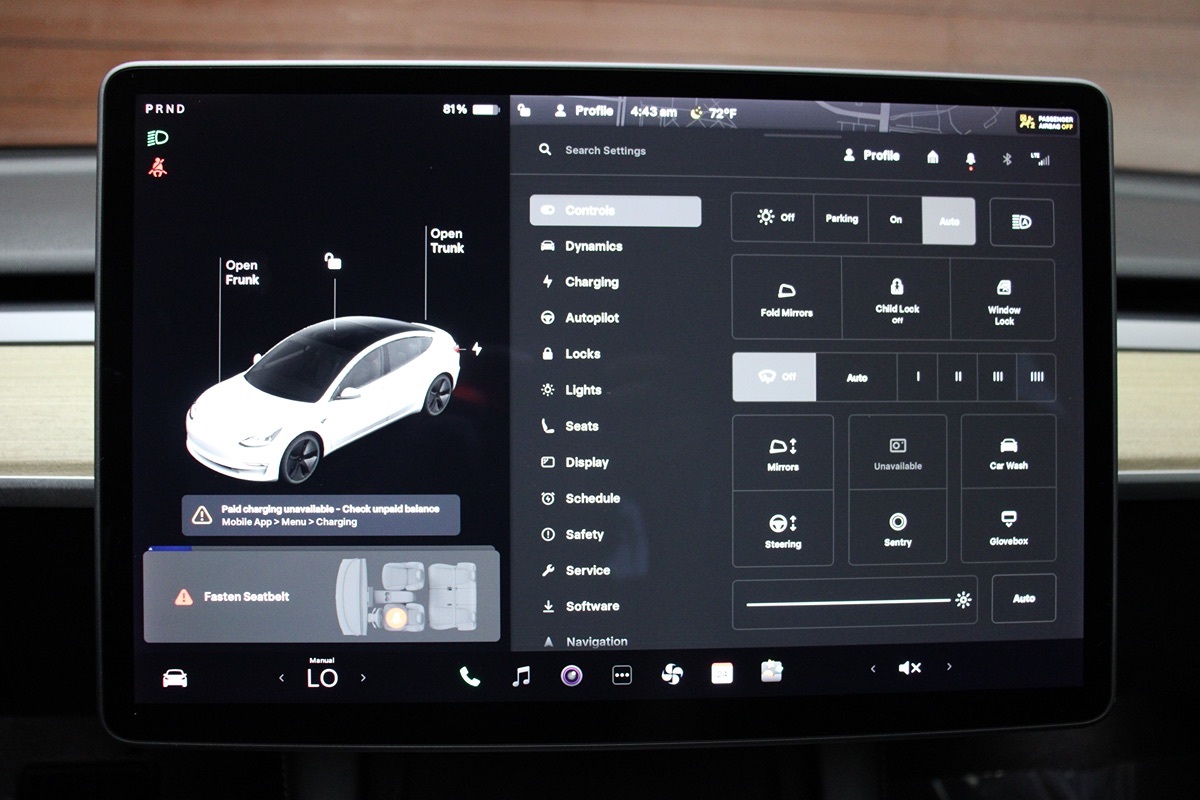This screenshot has width=1200, height=800.
Task: Toggle the Window Lock
Action: click(1003, 299)
